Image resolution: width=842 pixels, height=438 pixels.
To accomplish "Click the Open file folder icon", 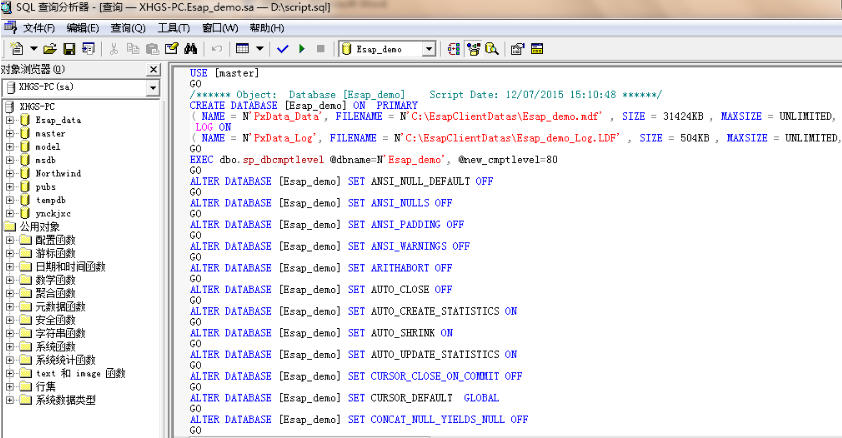I will click(50, 49).
